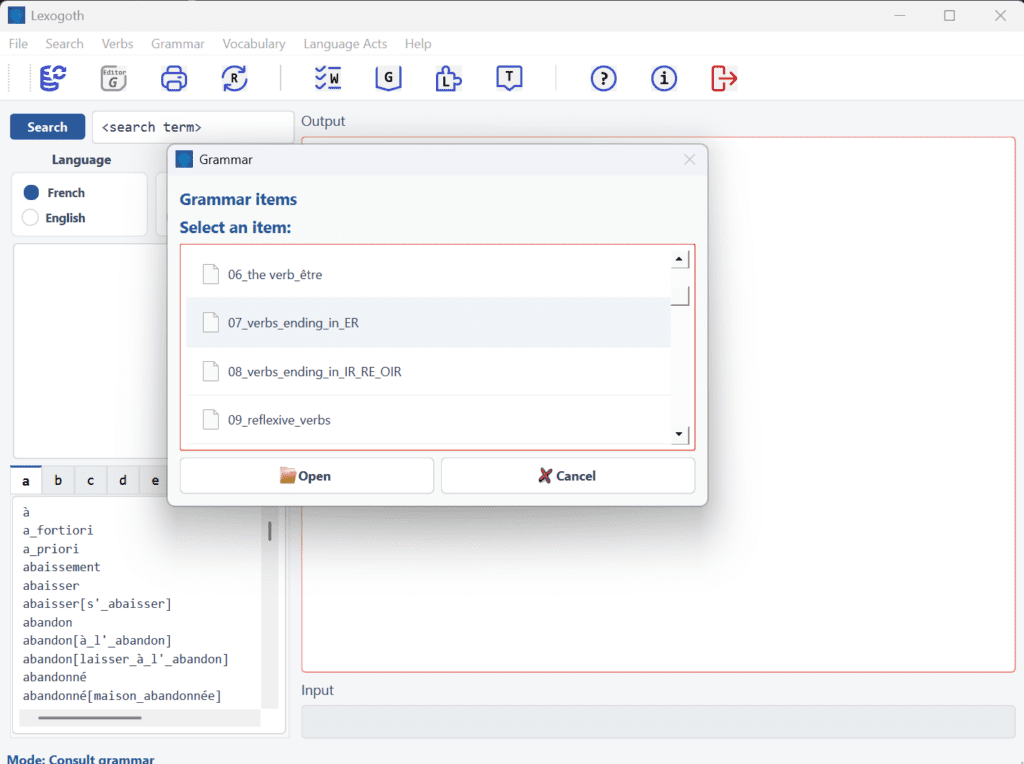Select 'abandonné' in the word list
1024x764 pixels.
pyautogui.click(x=55, y=677)
